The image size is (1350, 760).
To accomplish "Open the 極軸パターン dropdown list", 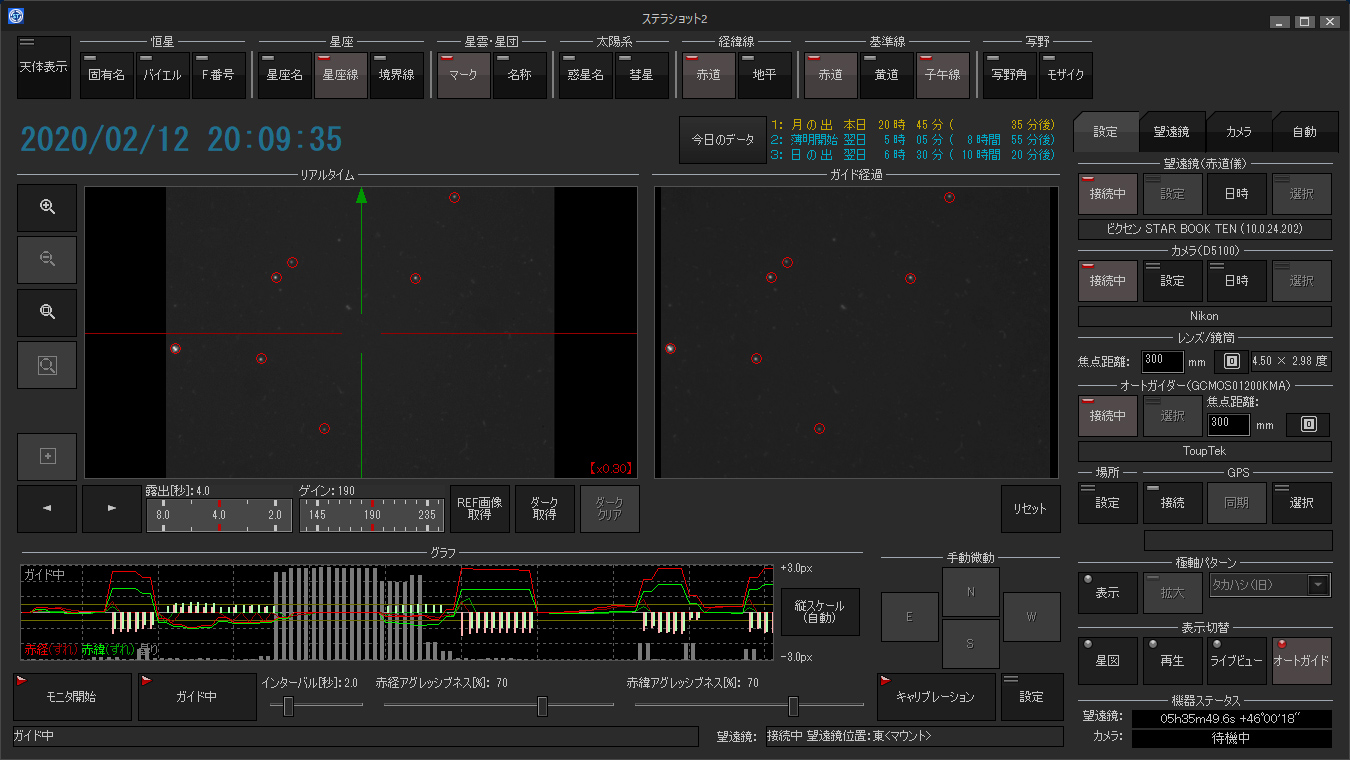I will pos(1319,586).
